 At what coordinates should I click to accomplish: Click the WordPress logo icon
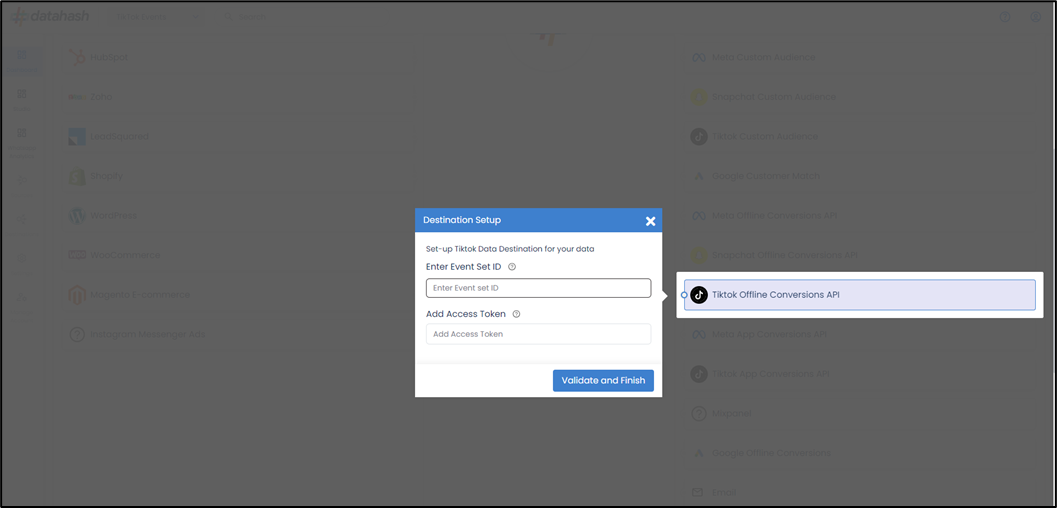tap(77, 216)
